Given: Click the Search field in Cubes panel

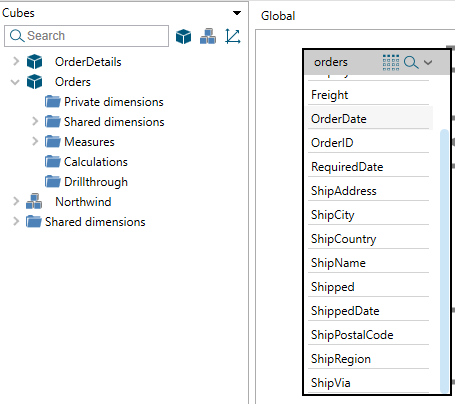Looking at the screenshot, I should [x=86, y=36].
